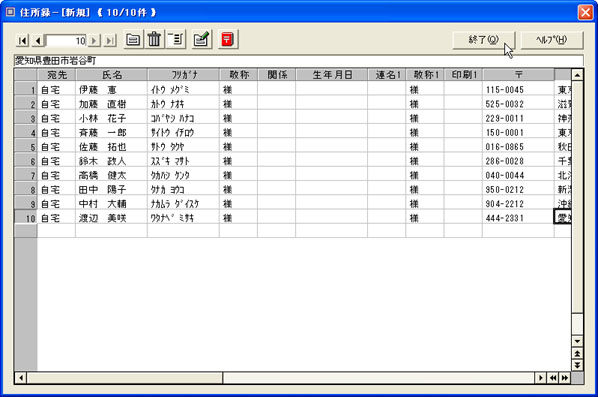Click the card view icon in toolbar
The image size is (598, 397).
[x=133, y=39]
